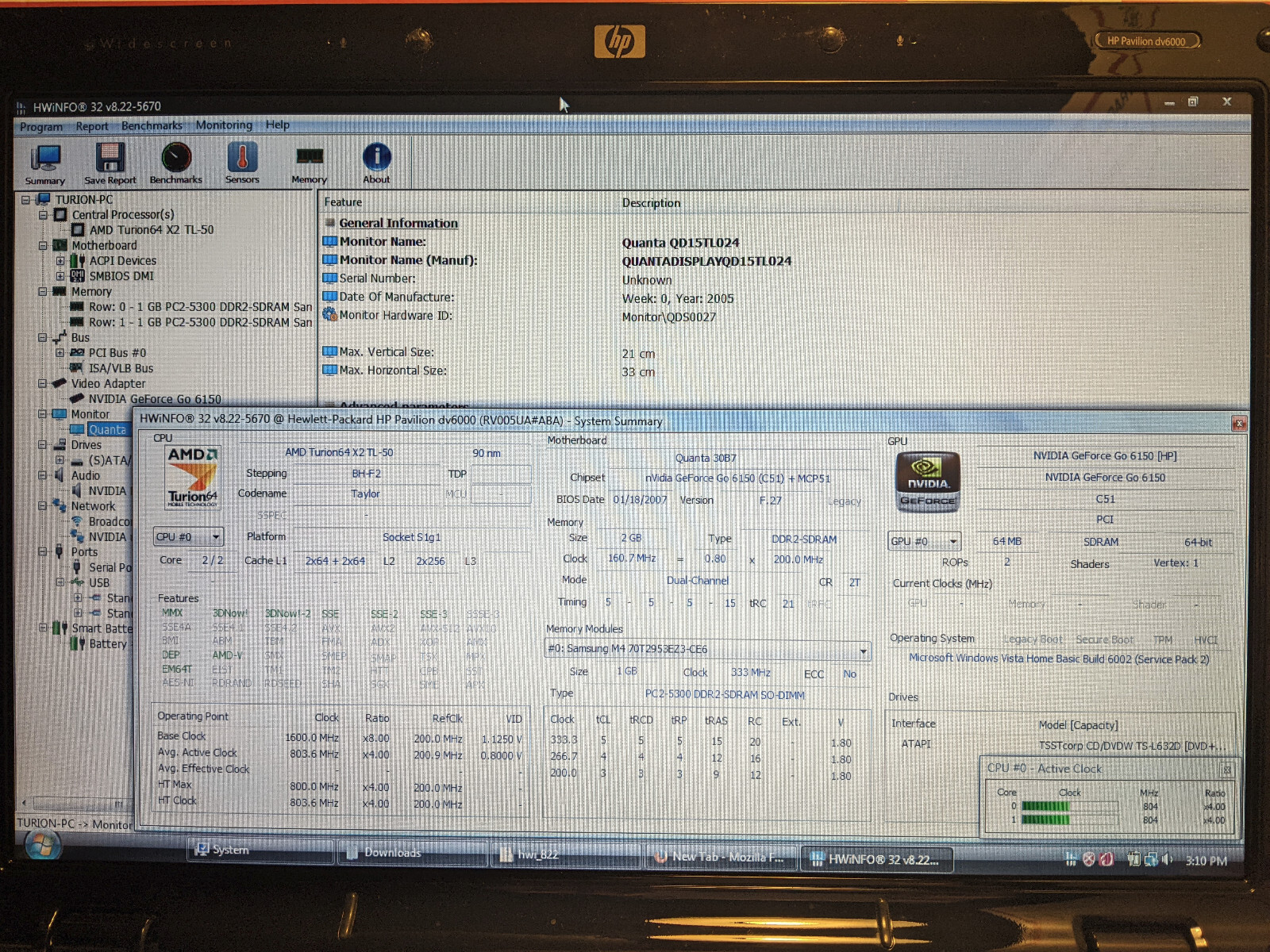Click the HWiNFO 32 taskbar button
This screenshot has height=952, width=1270.
click(876, 860)
